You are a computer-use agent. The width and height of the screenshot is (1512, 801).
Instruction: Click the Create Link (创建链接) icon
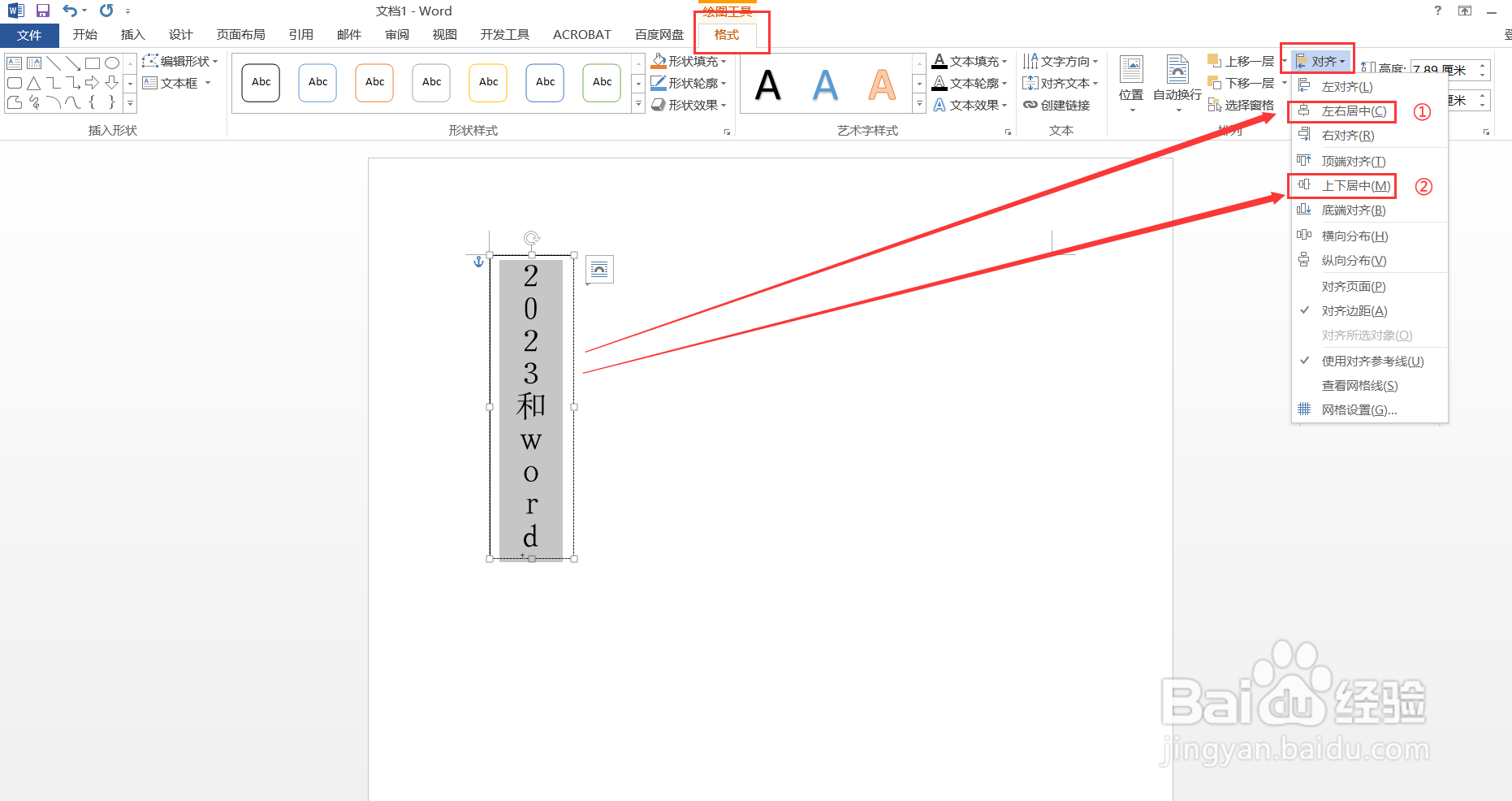click(1030, 105)
